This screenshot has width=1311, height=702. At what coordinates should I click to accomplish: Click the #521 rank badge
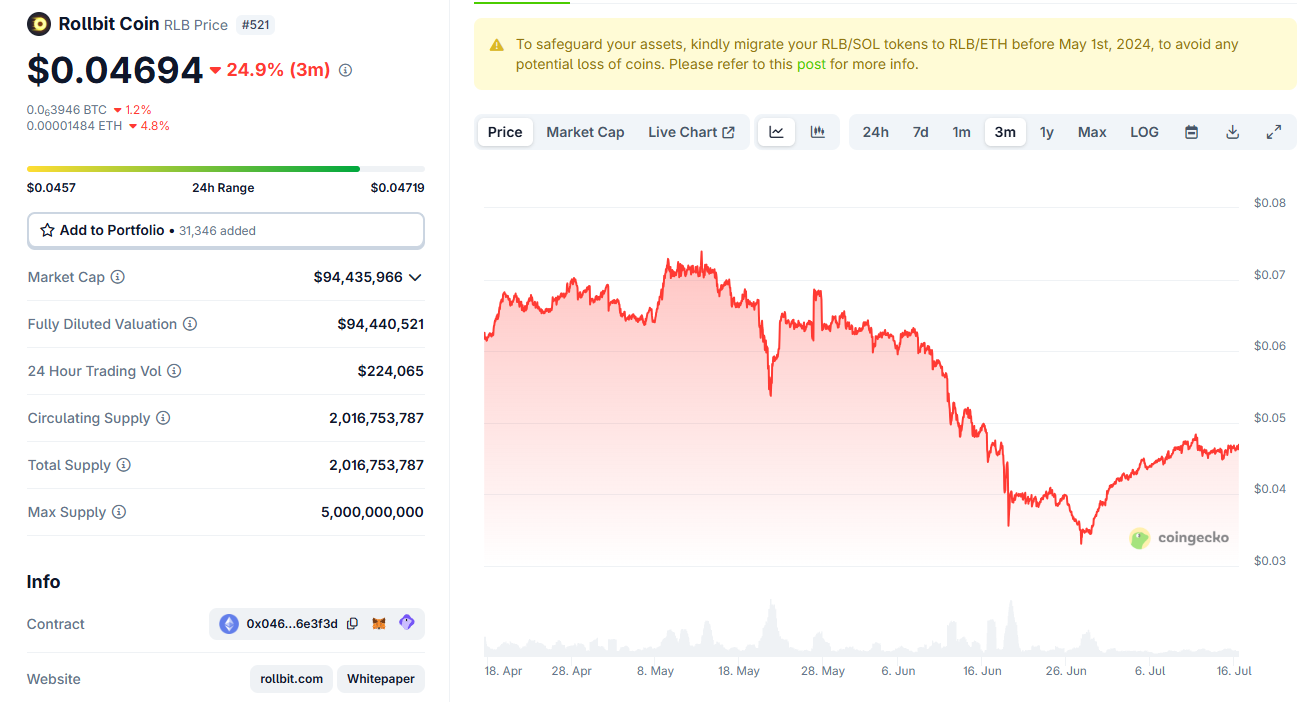(x=255, y=24)
